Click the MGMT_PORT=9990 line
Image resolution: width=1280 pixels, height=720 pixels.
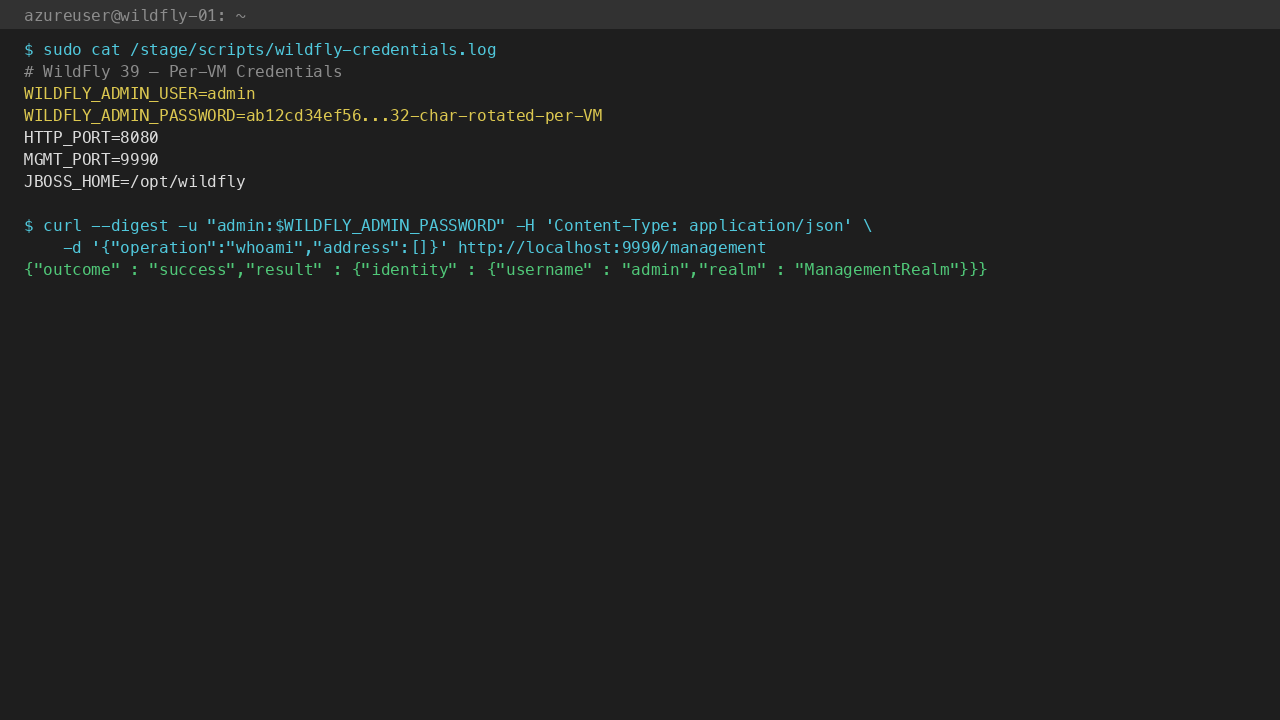[91, 160]
